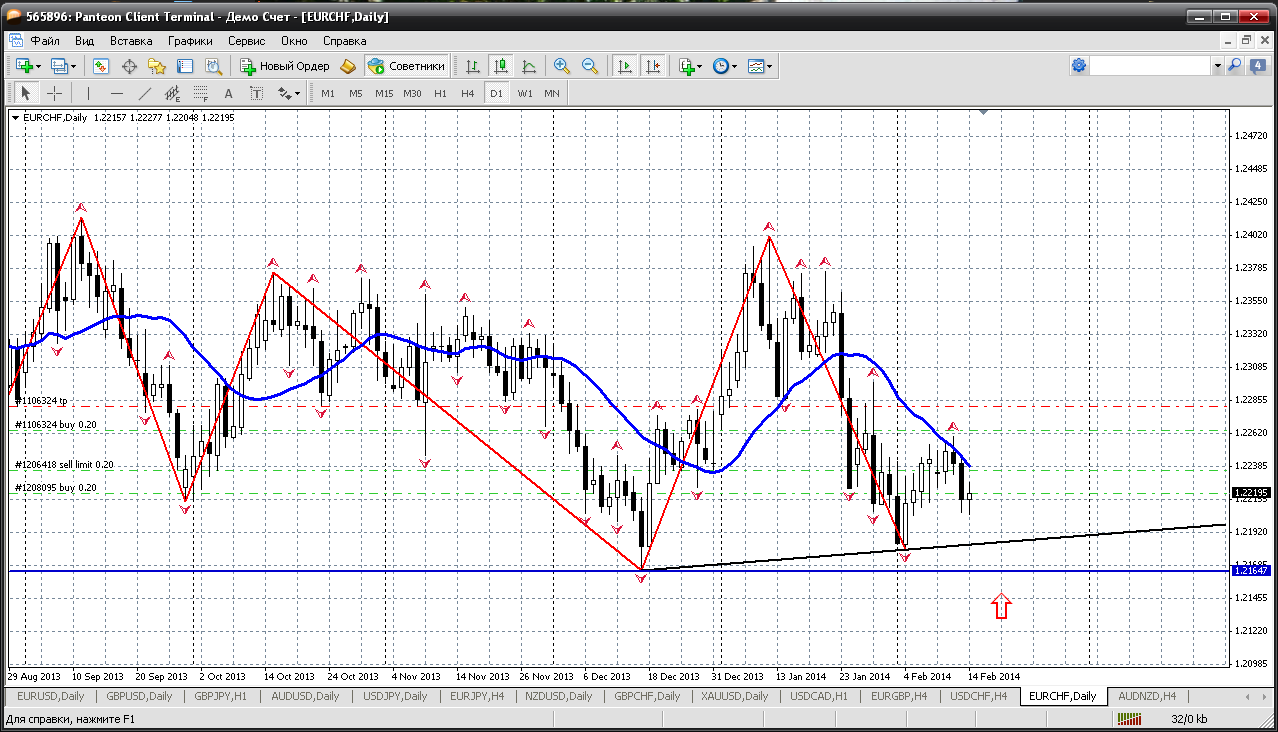Image resolution: width=1278 pixels, height=732 pixels.
Task: Expand the Arrows objects dropdown
Action: coord(298,93)
